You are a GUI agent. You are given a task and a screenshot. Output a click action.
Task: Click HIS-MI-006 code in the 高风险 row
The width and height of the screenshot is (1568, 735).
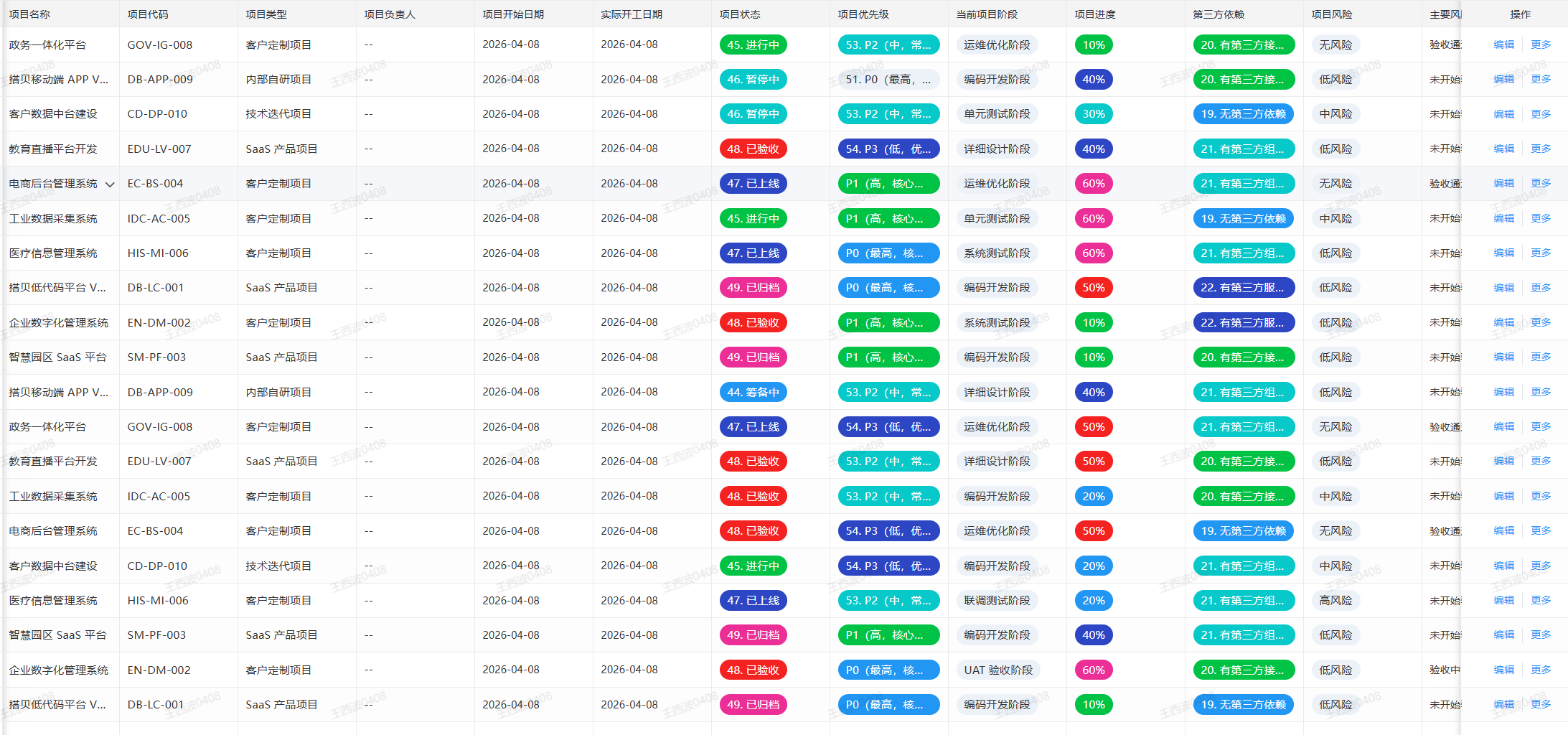tap(158, 600)
